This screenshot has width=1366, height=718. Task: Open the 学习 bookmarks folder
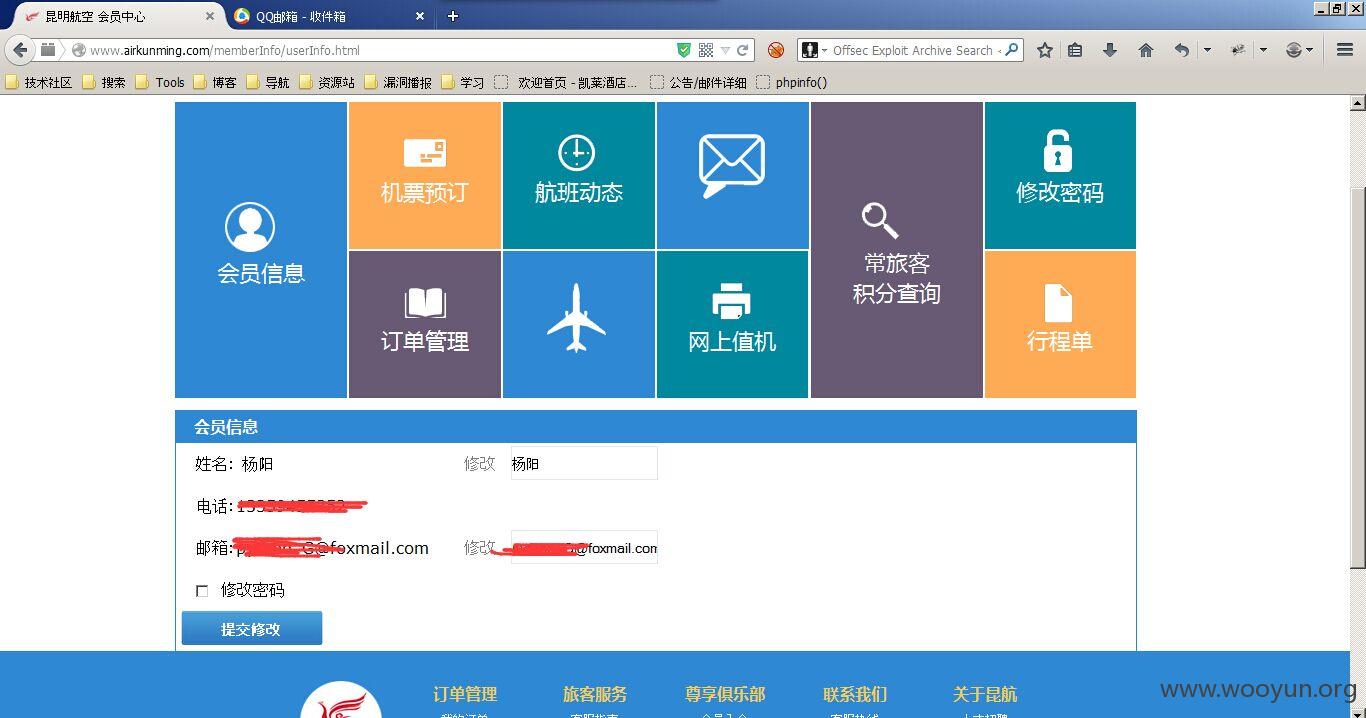pyautogui.click(x=463, y=82)
